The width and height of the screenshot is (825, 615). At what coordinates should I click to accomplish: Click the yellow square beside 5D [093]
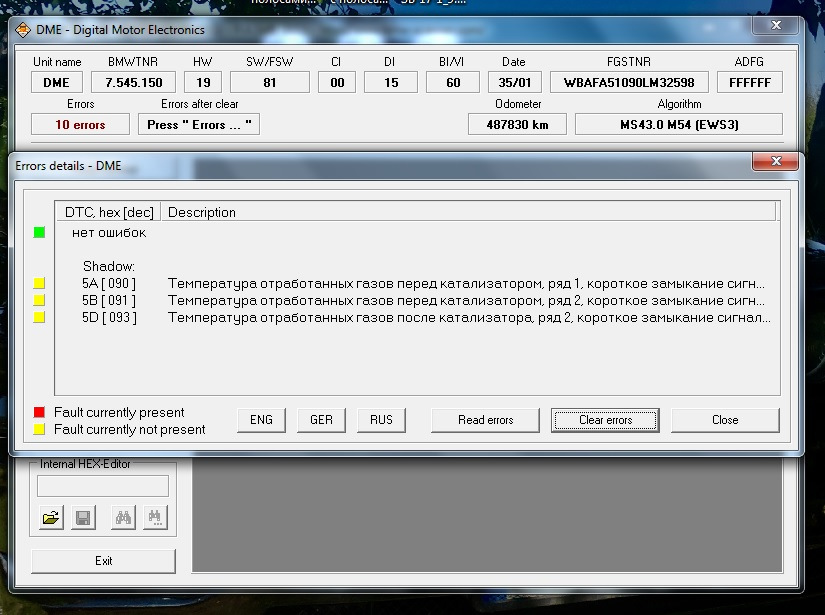(39, 317)
